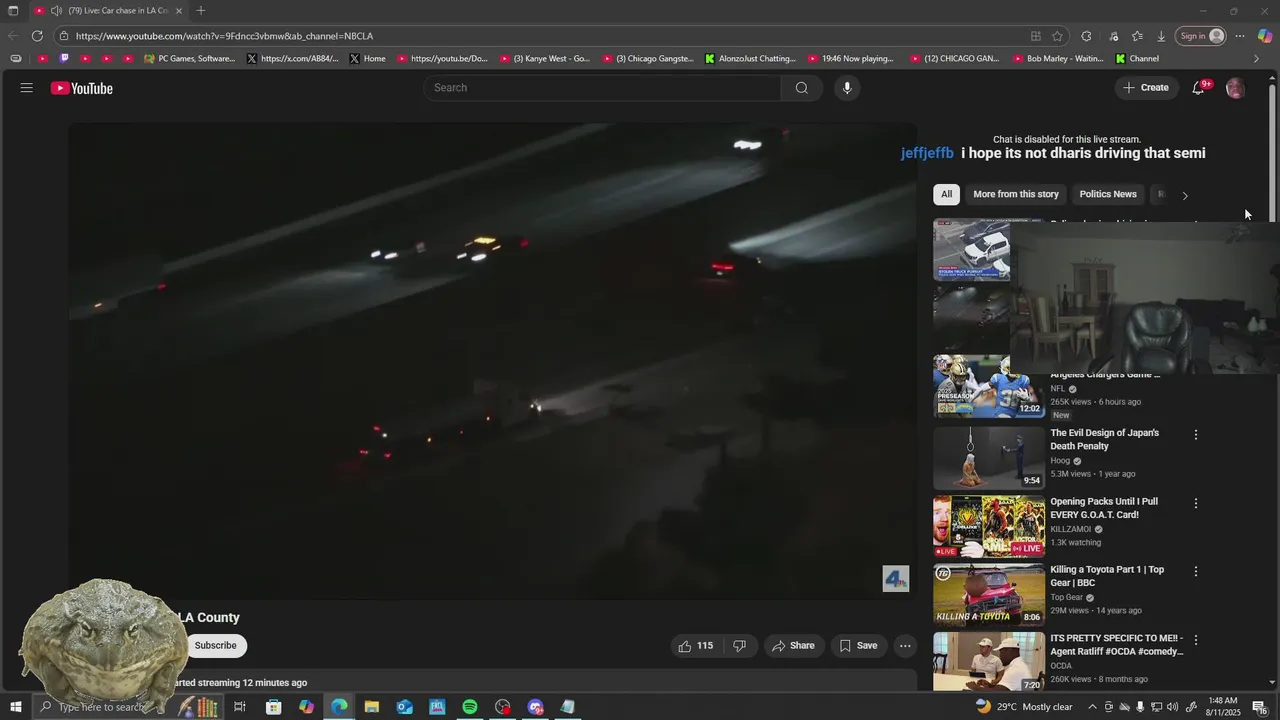Open Microsoft Store from the taskbar
Viewport: 1280px width, 720px height.
coord(274,707)
